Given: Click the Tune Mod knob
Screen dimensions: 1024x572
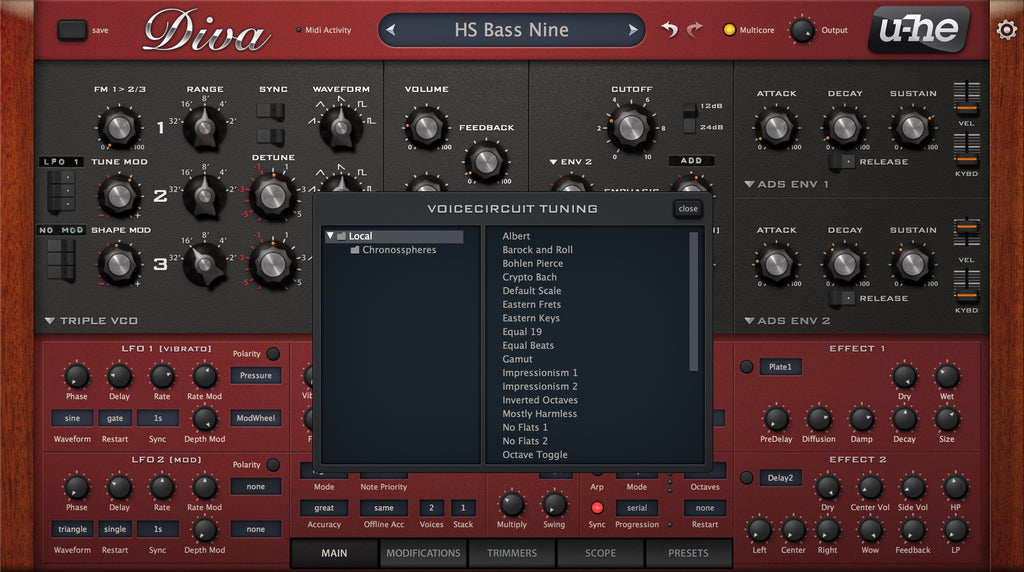Looking at the screenshot, I should (x=119, y=195).
